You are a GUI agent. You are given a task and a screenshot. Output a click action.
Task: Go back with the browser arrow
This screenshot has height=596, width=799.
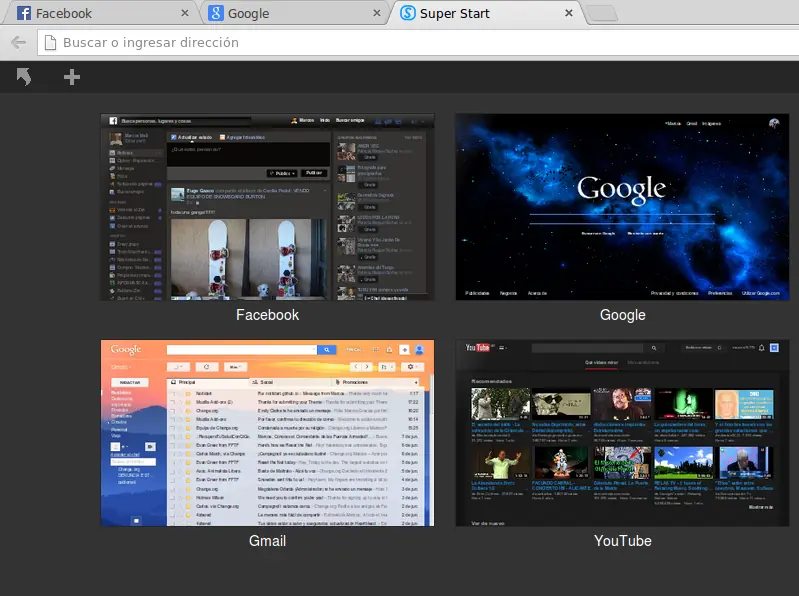(x=19, y=42)
